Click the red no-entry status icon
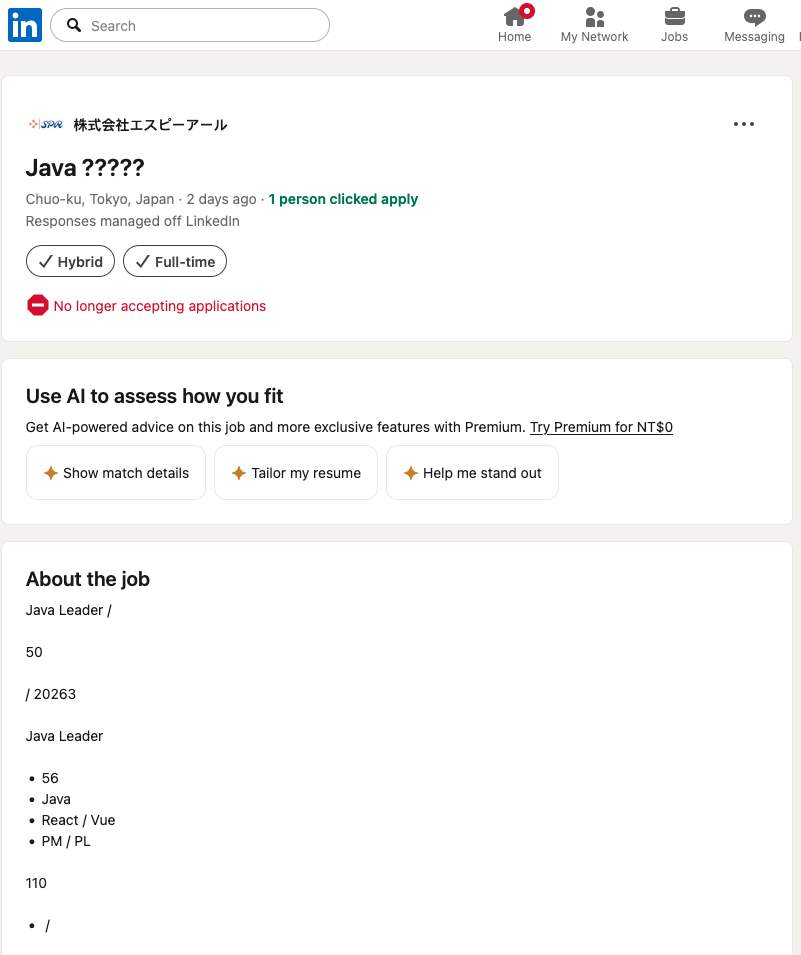801x955 pixels. pyautogui.click(x=38, y=306)
